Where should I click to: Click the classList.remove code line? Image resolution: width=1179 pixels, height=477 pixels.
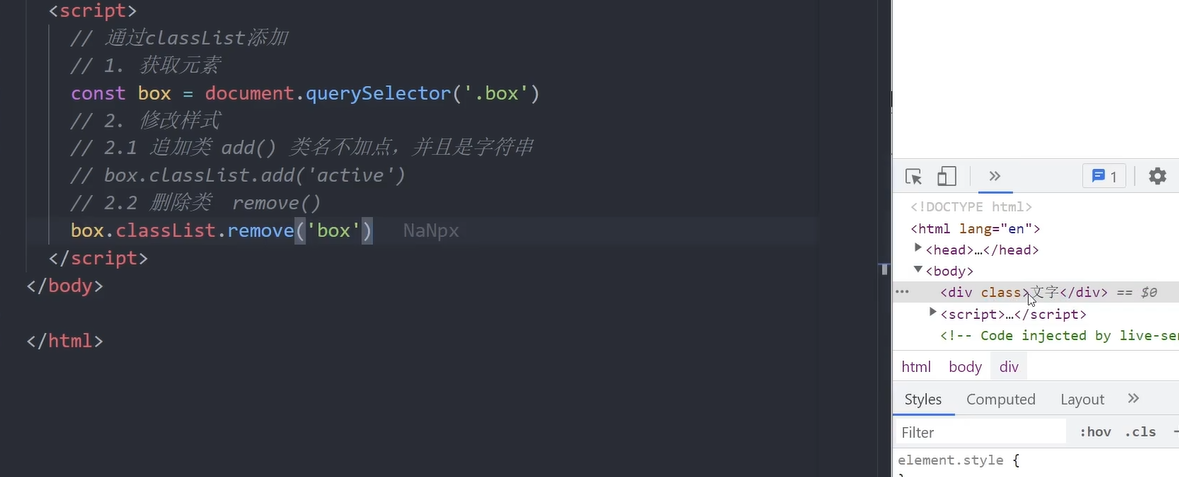click(222, 230)
